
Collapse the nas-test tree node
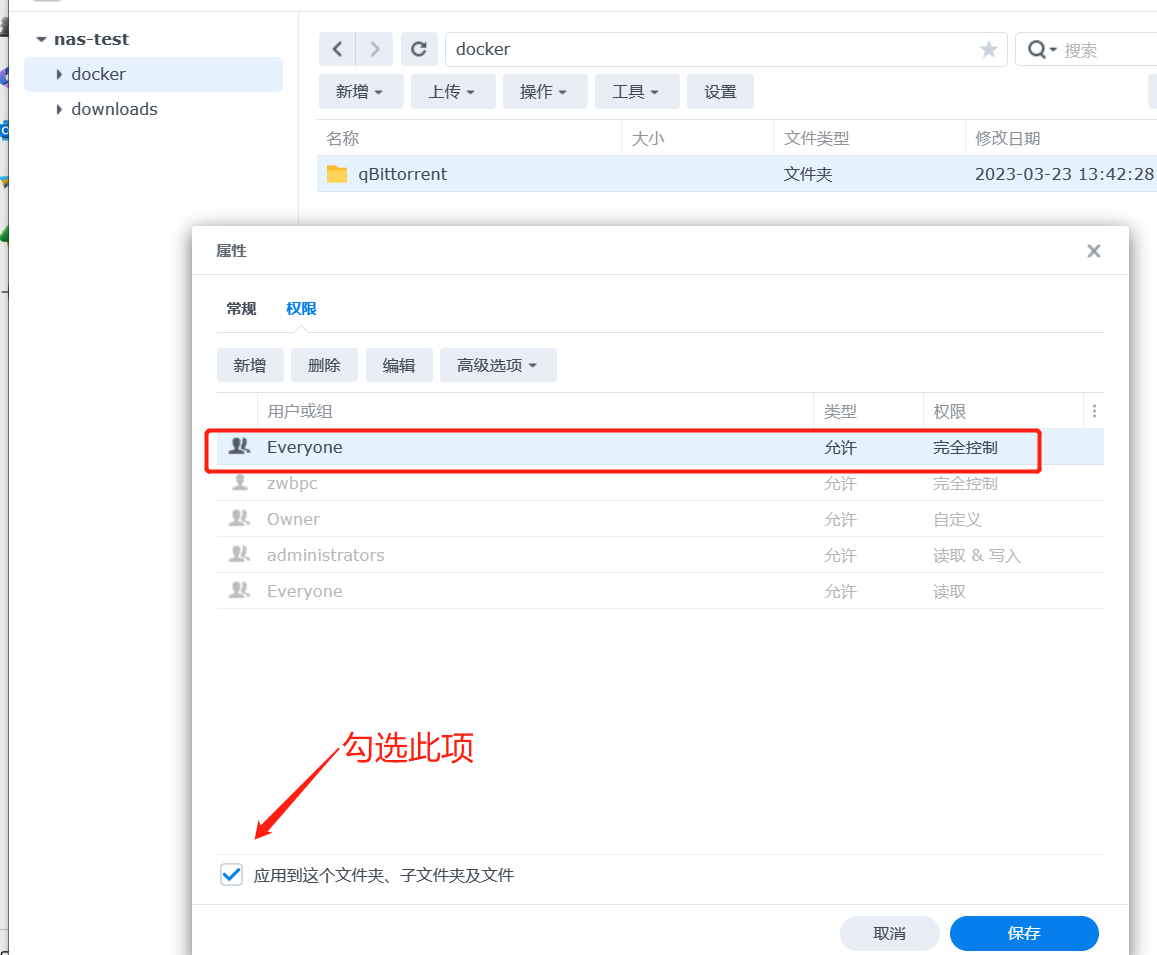(41, 39)
